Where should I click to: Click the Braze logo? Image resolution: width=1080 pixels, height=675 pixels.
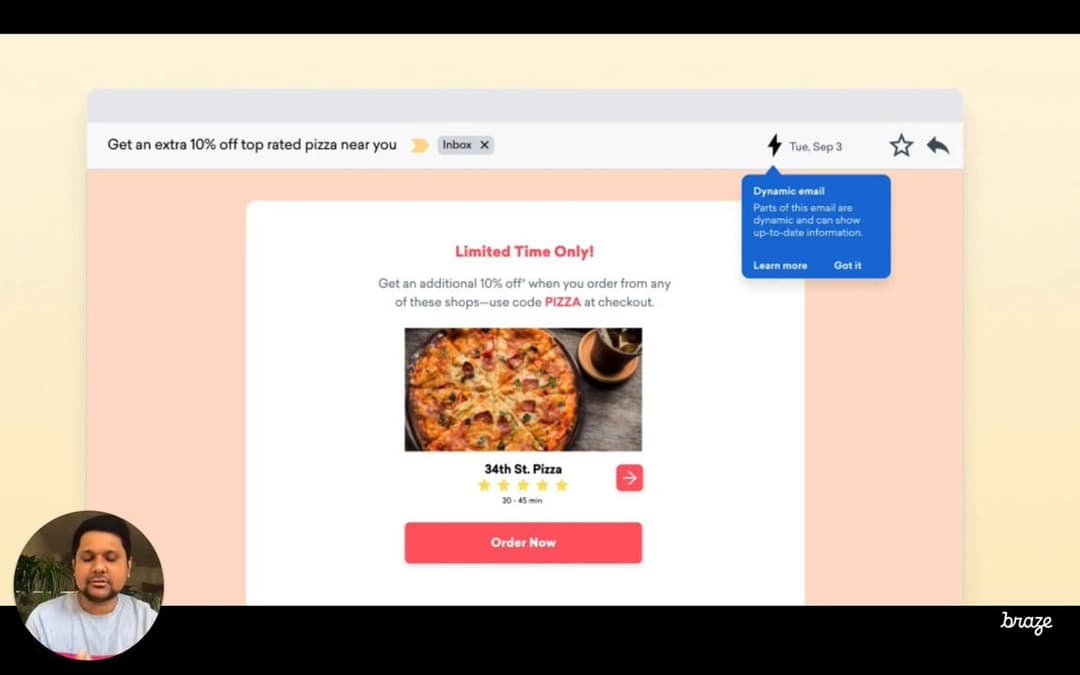coord(1026,622)
